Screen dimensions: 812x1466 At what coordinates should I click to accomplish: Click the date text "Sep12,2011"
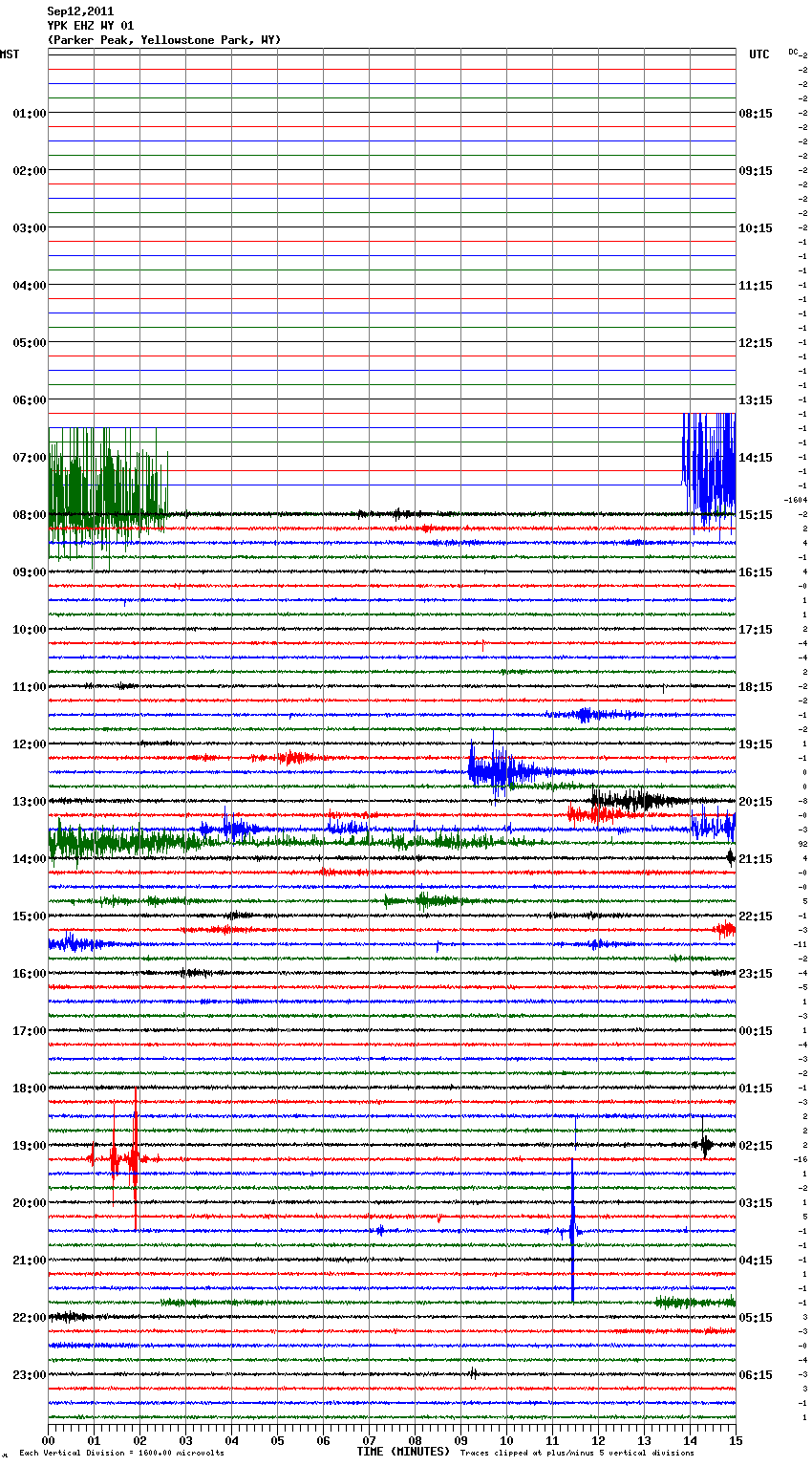(x=80, y=11)
